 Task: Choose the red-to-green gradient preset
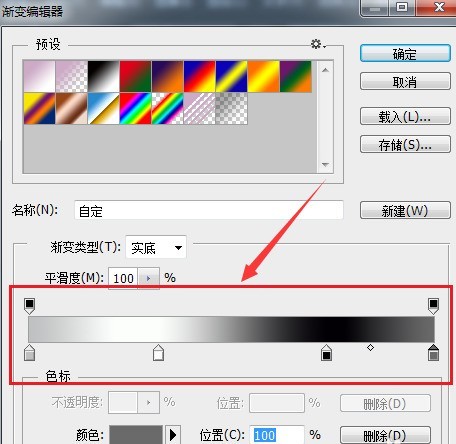pyautogui.click(x=136, y=76)
